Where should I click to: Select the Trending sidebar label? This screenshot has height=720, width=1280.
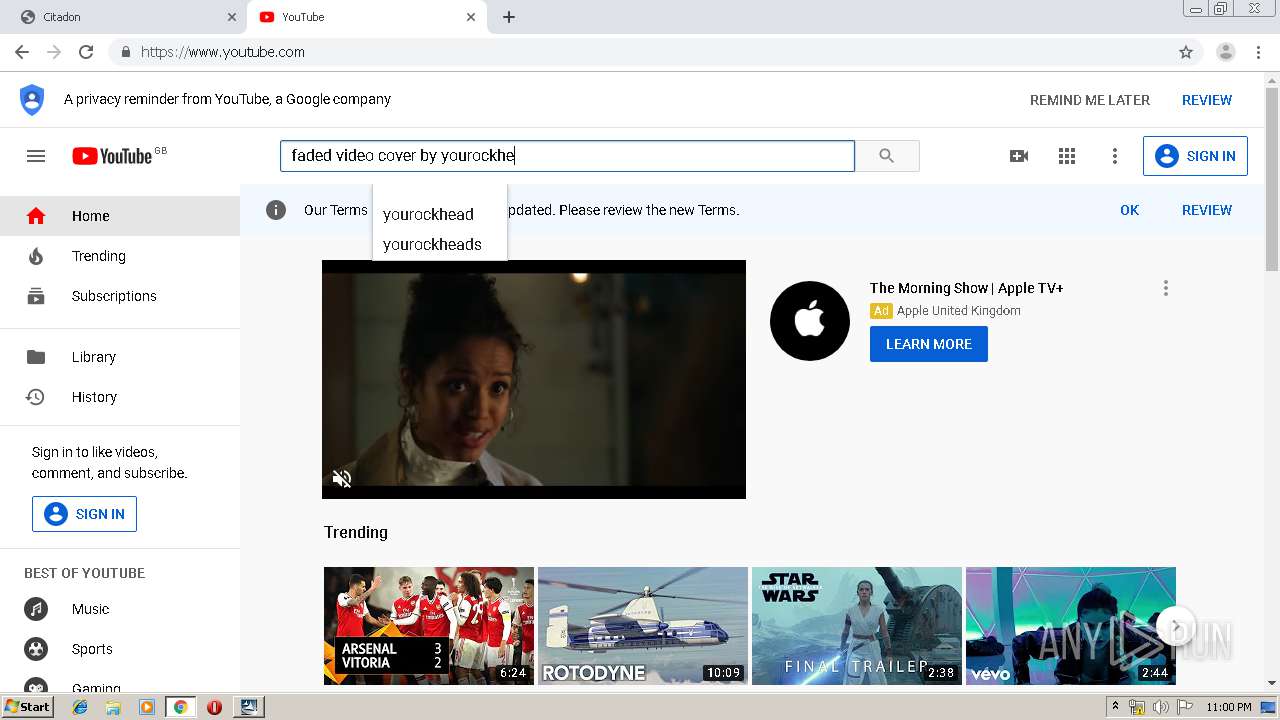tap(99, 256)
